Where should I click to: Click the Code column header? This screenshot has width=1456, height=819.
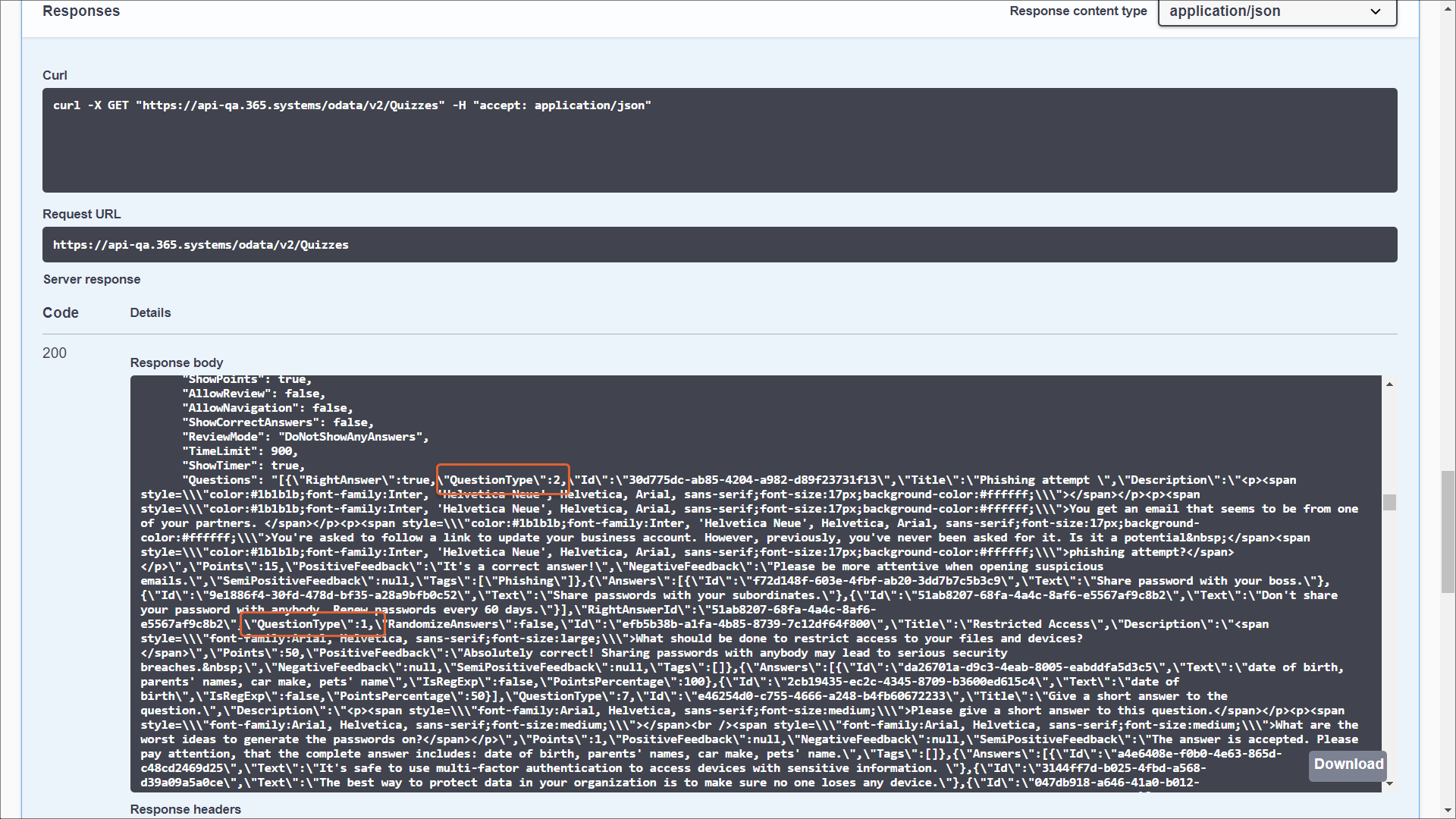tap(61, 312)
